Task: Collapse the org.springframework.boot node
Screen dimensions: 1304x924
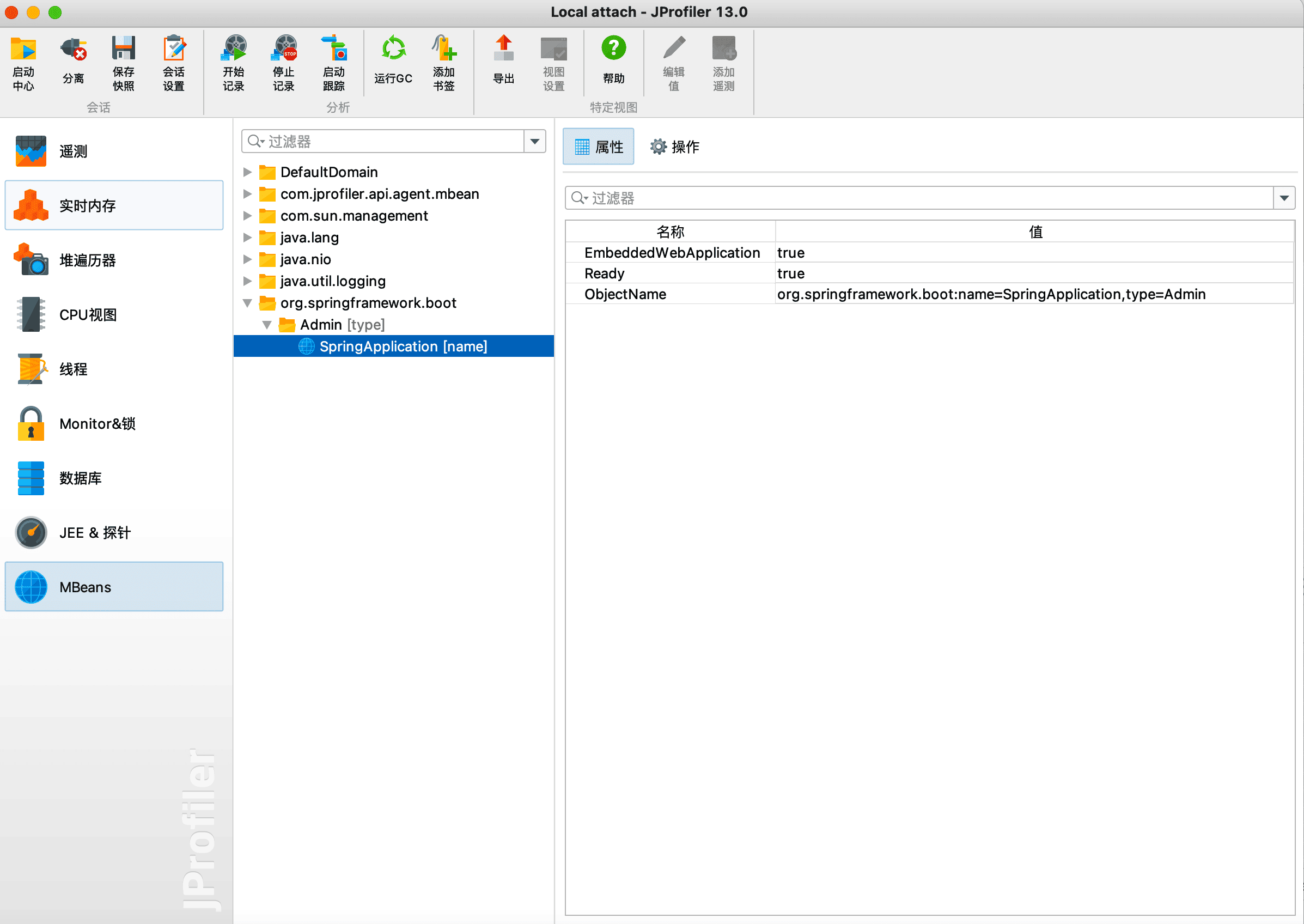Action: [x=247, y=303]
